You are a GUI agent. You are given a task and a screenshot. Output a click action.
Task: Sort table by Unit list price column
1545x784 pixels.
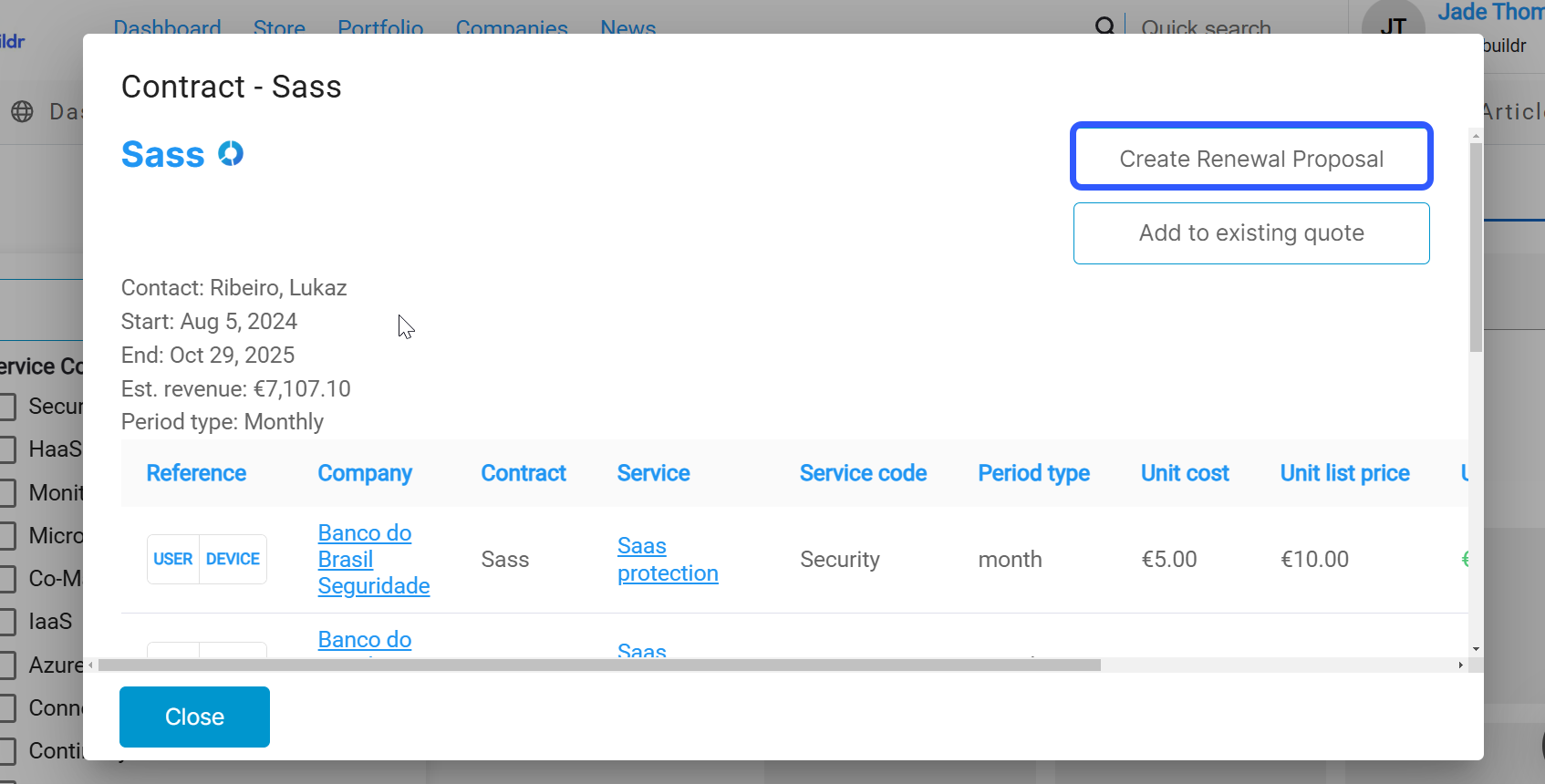pos(1344,473)
